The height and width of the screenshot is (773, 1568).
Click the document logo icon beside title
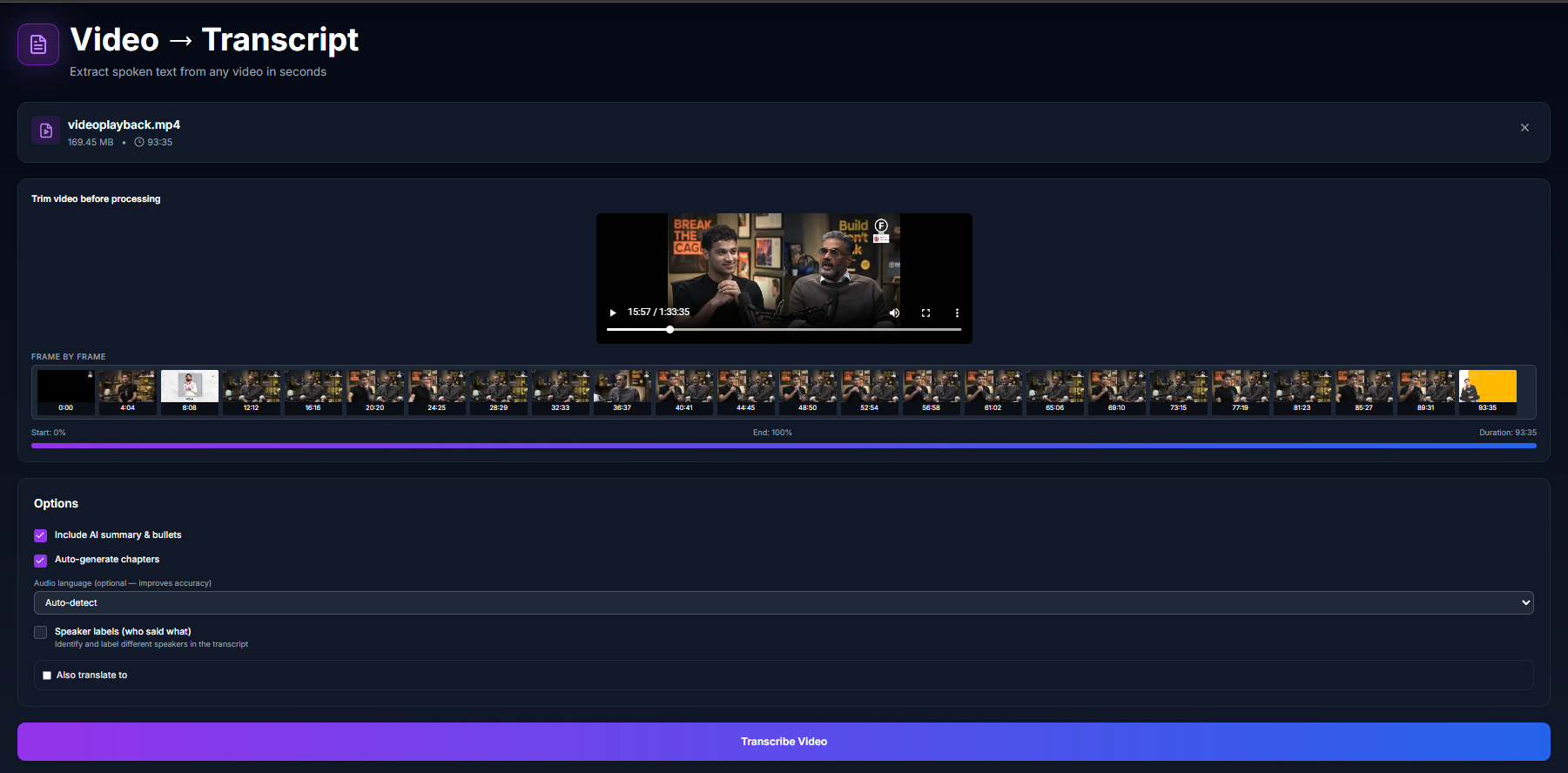[38, 44]
